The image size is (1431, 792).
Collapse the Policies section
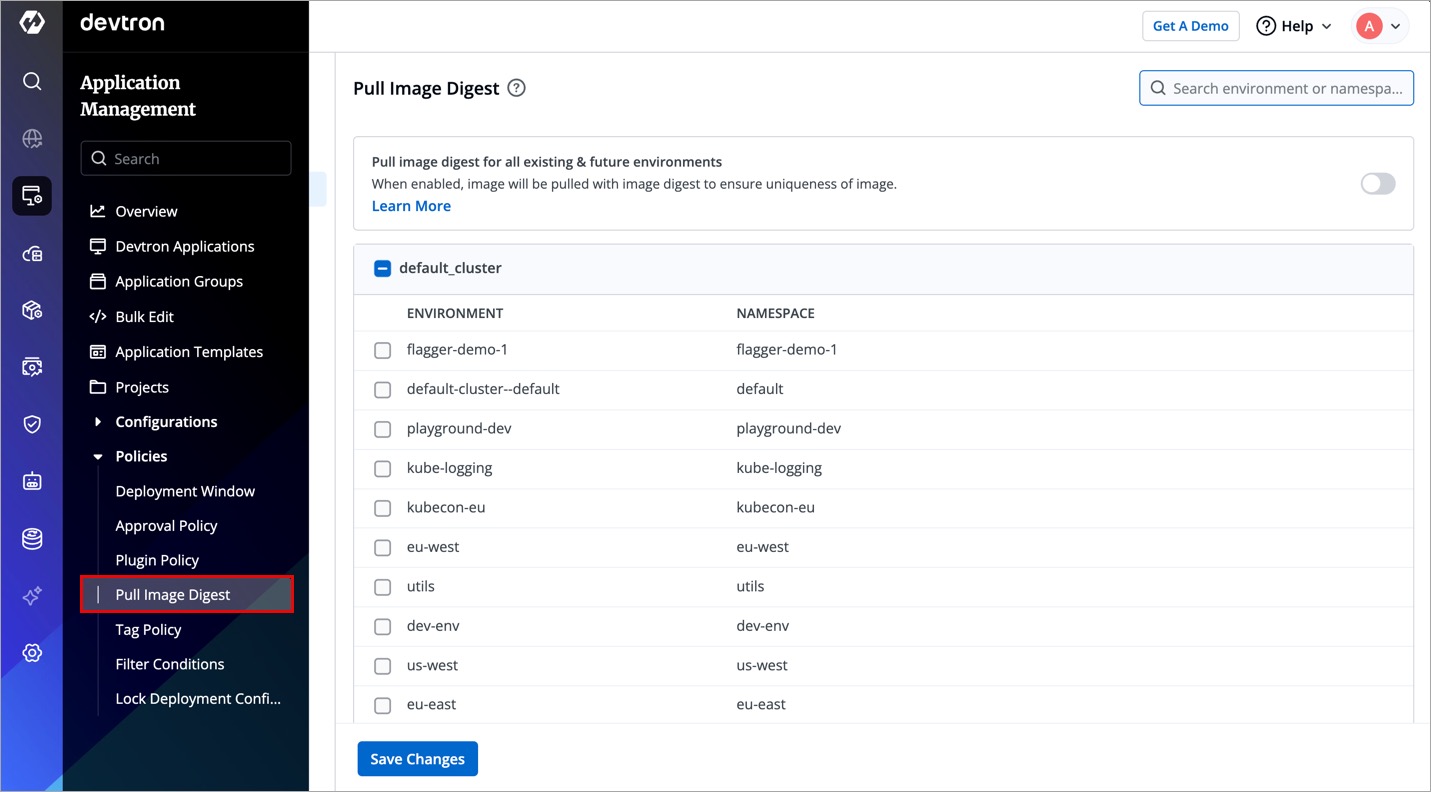(98, 456)
